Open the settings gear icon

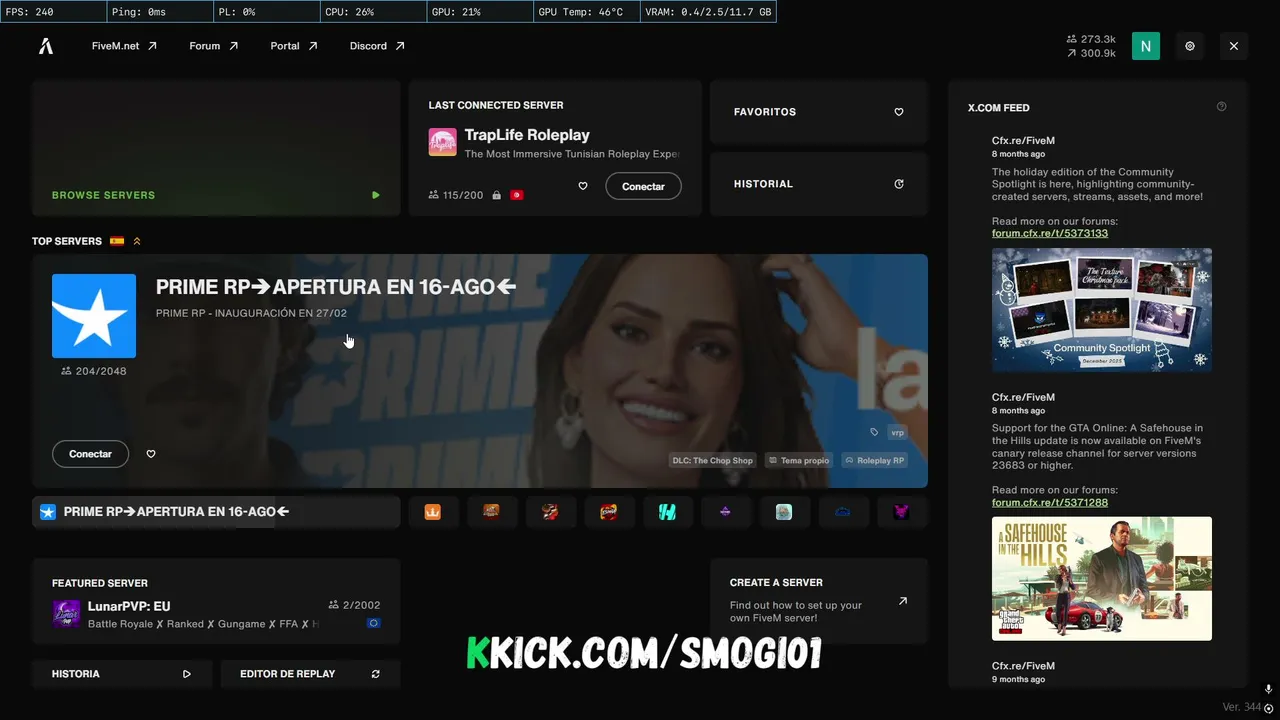[x=1190, y=46]
